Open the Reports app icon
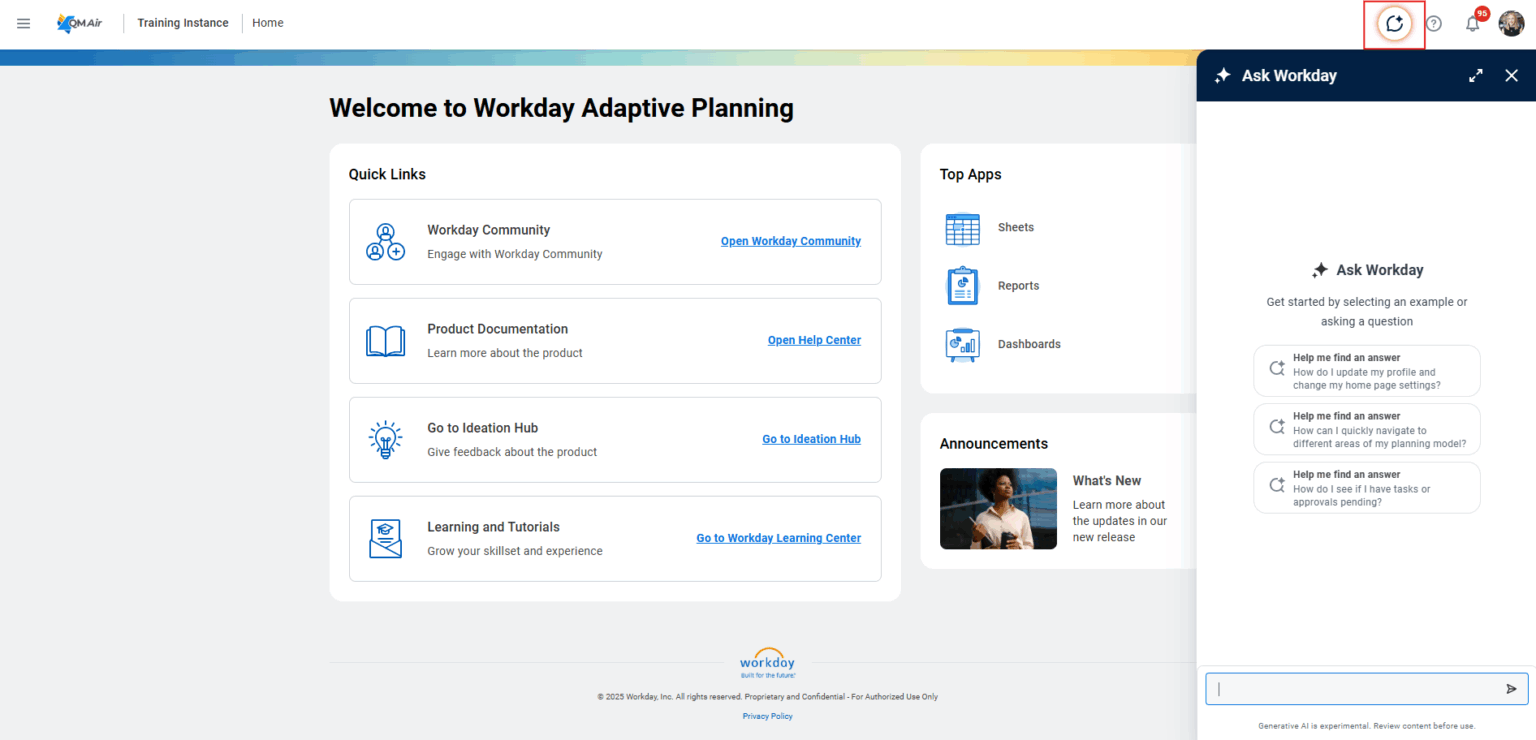Image resolution: width=1536 pixels, height=740 pixels. pos(961,285)
